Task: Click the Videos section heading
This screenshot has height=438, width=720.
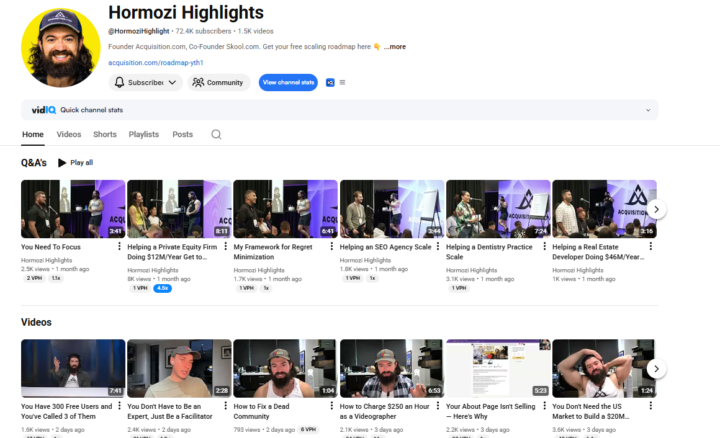Action: click(x=36, y=322)
